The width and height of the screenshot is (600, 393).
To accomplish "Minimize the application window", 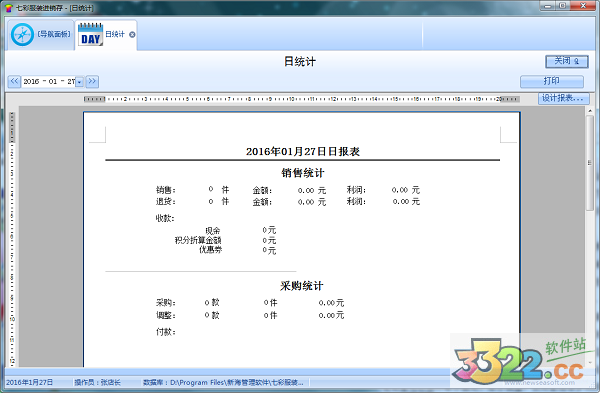I will coord(548,6).
